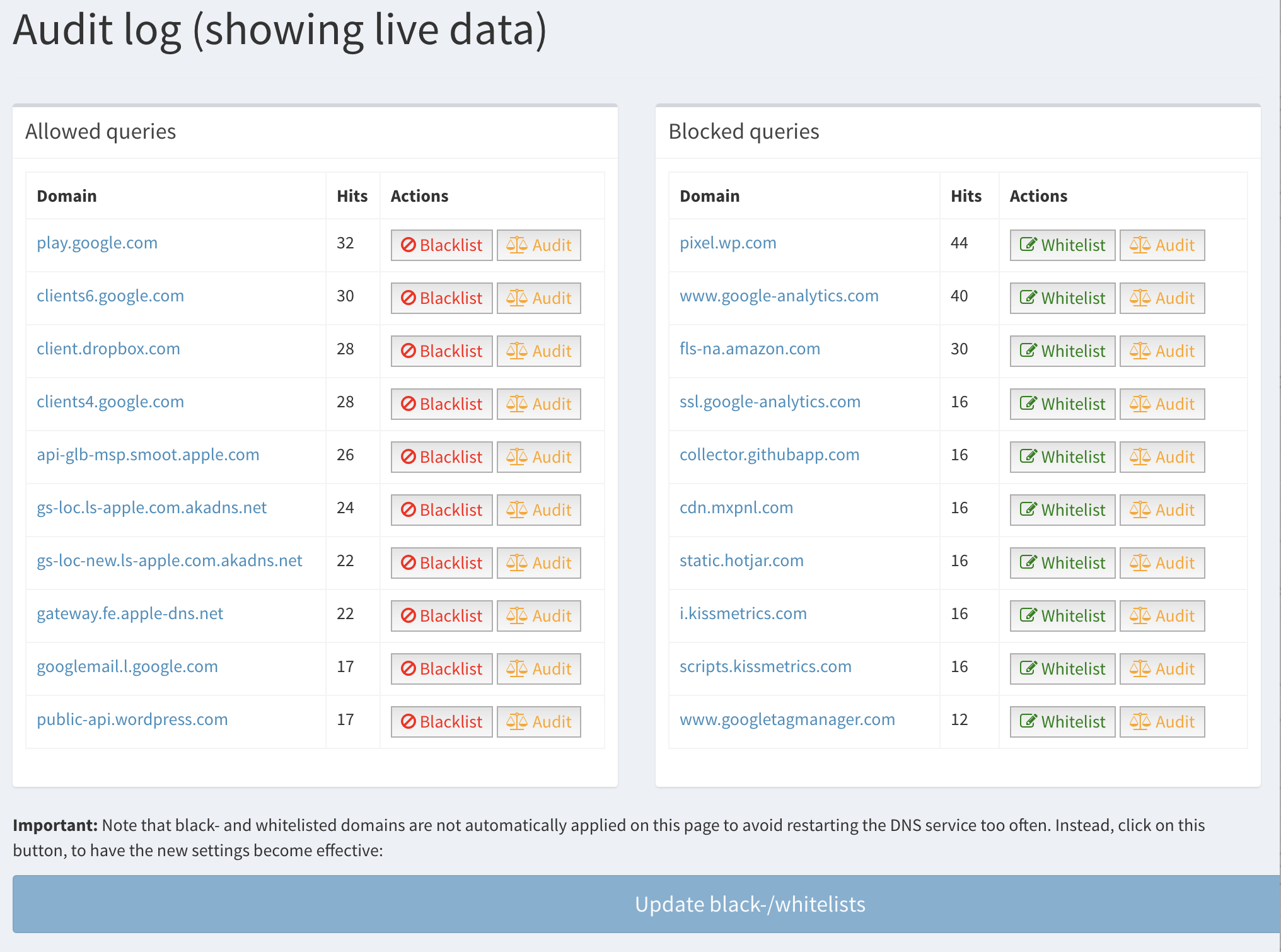This screenshot has width=1281, height=952.
Task: Audit www.google-analytics.com entry
Action: [1161, 298]
